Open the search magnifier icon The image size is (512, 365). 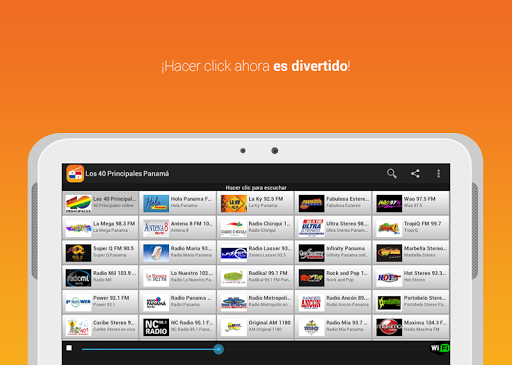tap(392, 174)
